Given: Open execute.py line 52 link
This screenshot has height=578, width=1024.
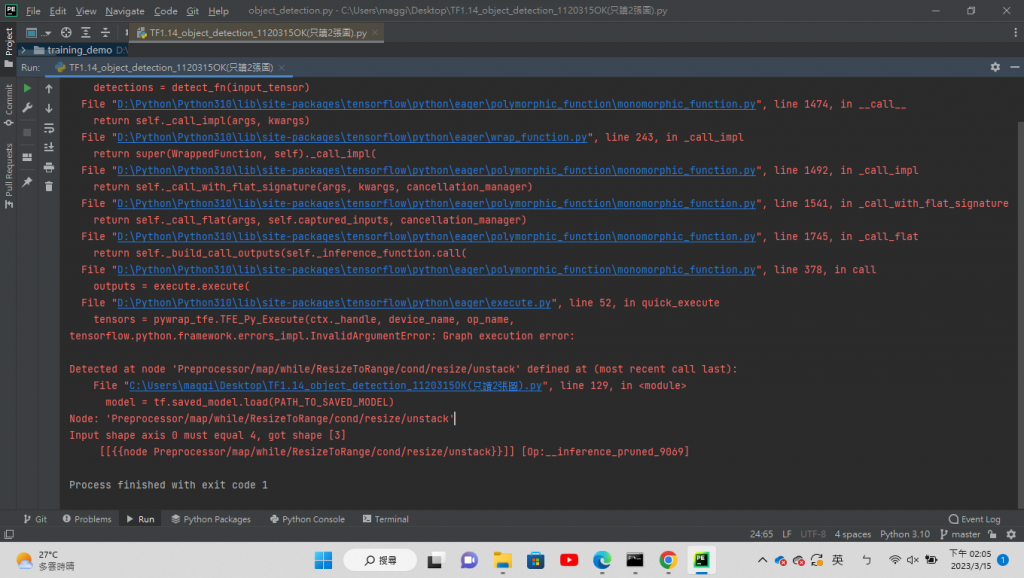Looking at the screenshot, I should point(334,303).
